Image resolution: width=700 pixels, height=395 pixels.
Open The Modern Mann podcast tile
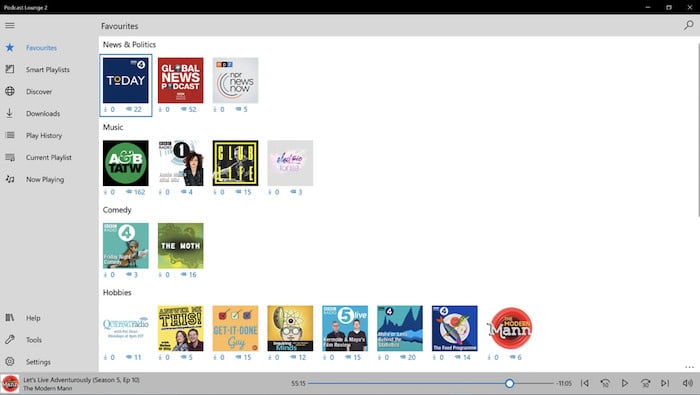(x=509, y=328)
